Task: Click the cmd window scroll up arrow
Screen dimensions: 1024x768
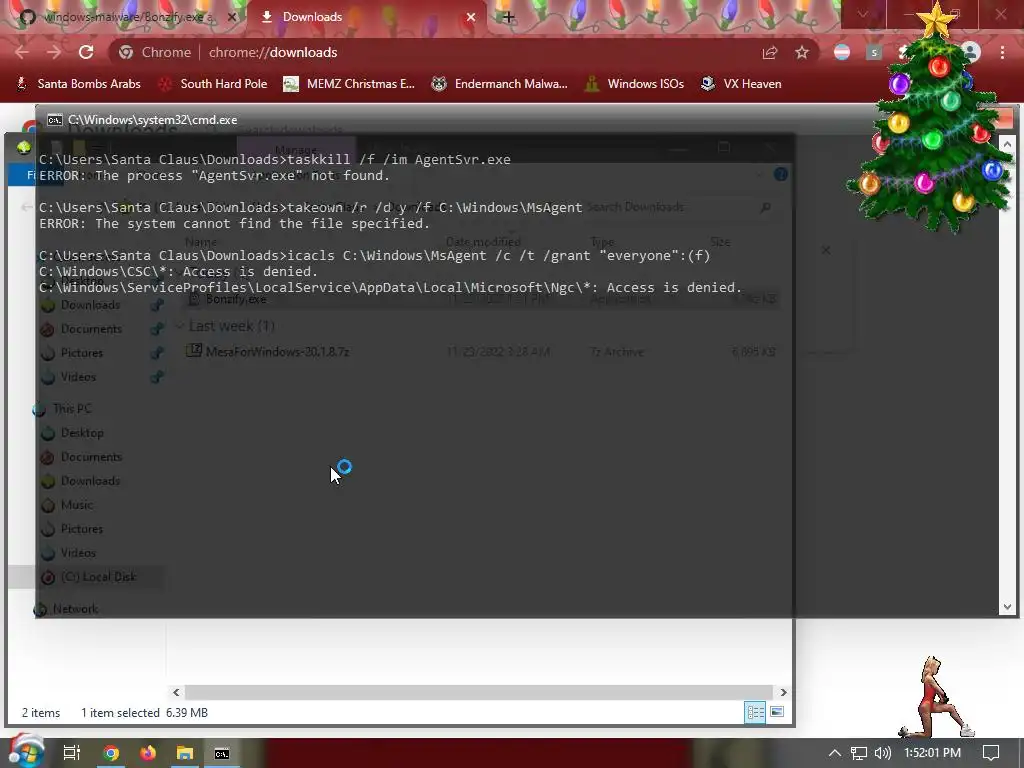Action: 1007,144
